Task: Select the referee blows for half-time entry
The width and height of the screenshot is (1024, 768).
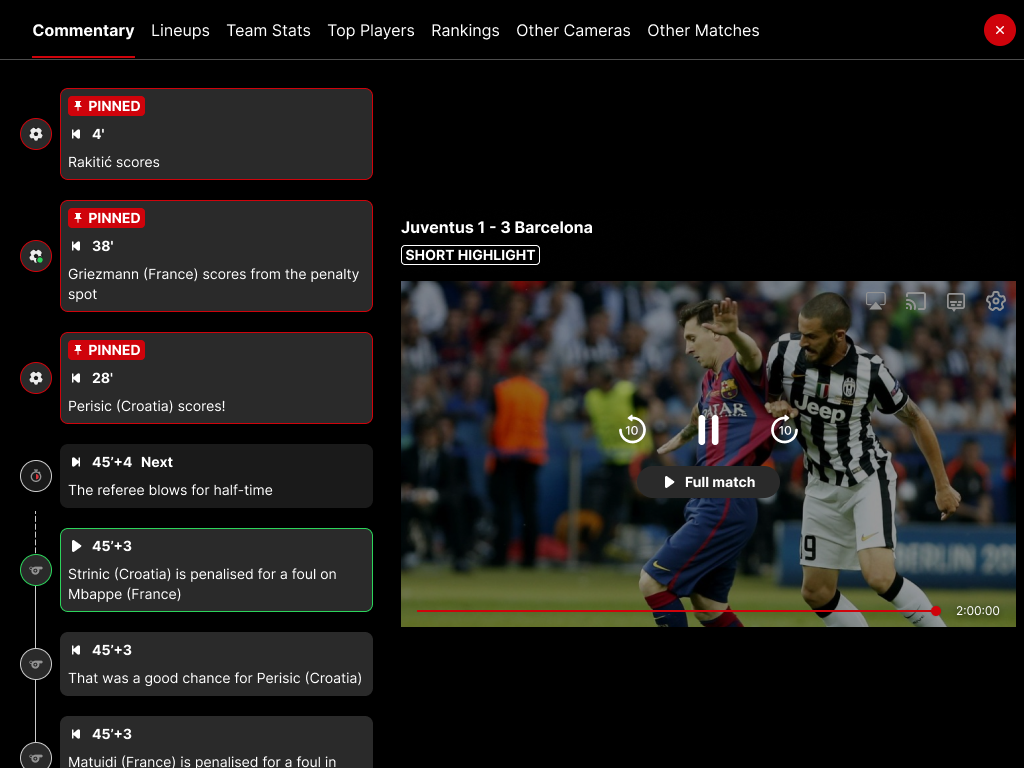Action: (216, 476)
